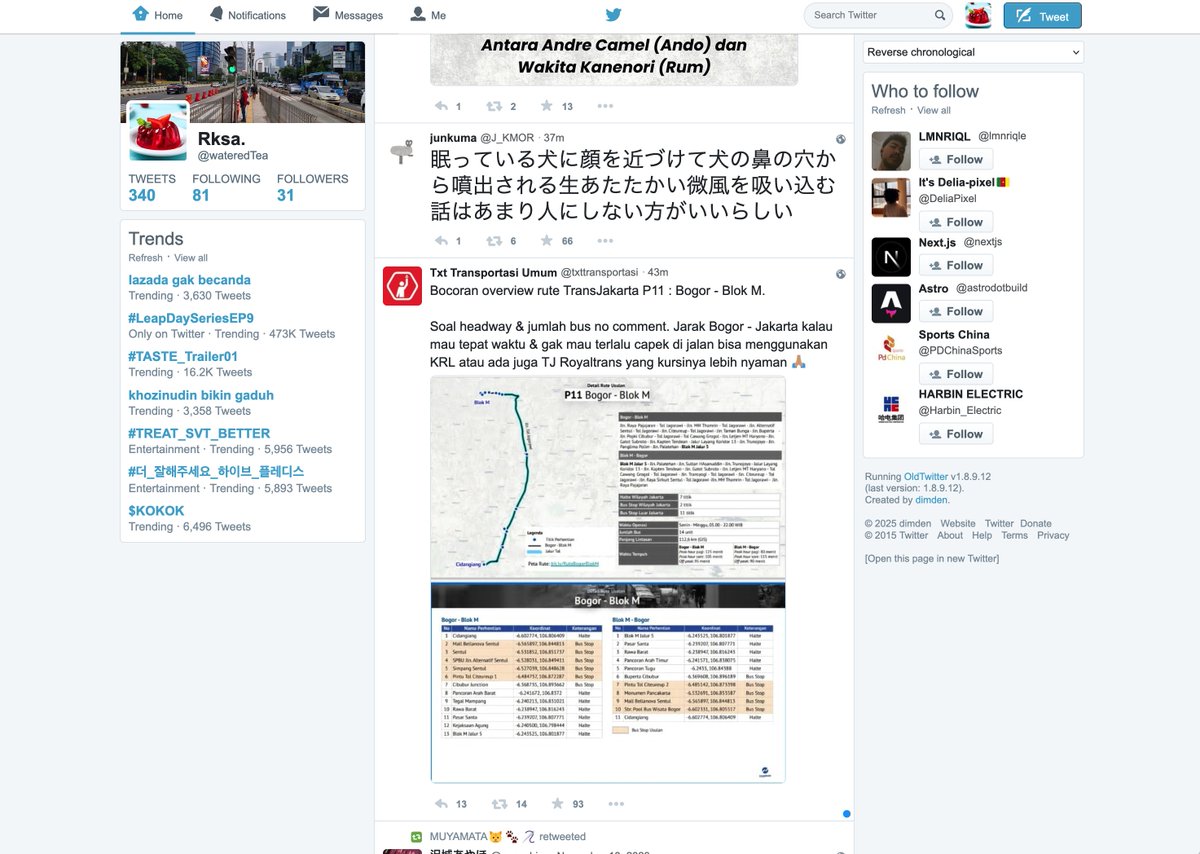Image resolution: width=1200 pixels, height=854 pixels.
Task: Open the Rksa. profile avatar
Action: (158, 131)
